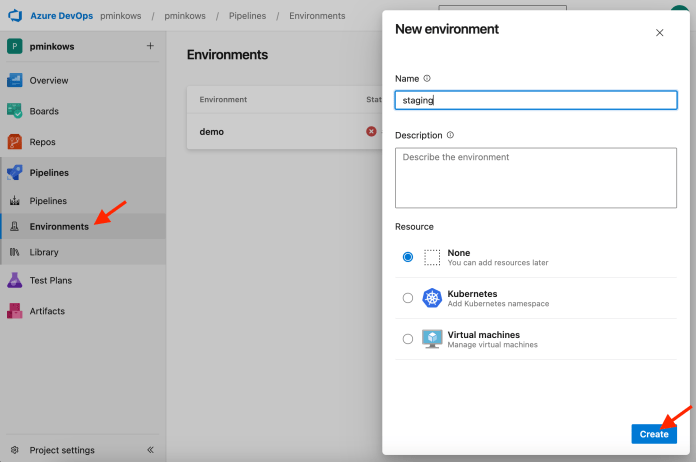This screenshot has height=462, width=696.
Task: Click the Project settings gear icon
Action: tap(15, 450)
